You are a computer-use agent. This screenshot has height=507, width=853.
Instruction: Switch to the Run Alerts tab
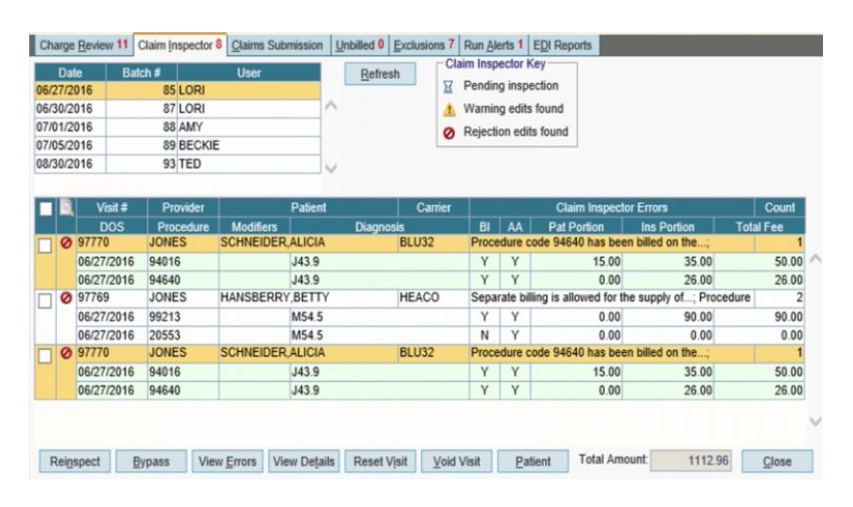pyautogui.click(x=493, y=46)
